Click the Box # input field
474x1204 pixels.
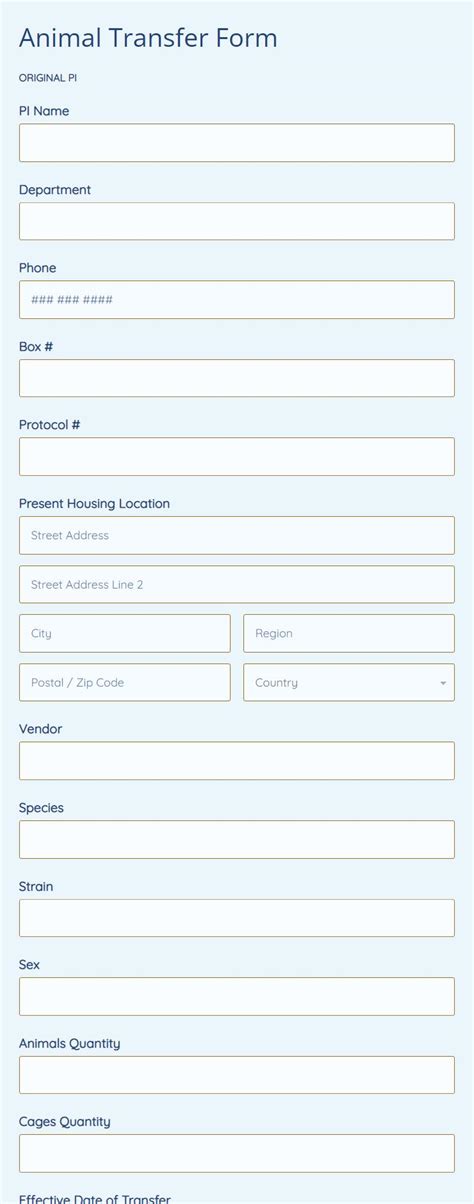[x=237, y=378]
